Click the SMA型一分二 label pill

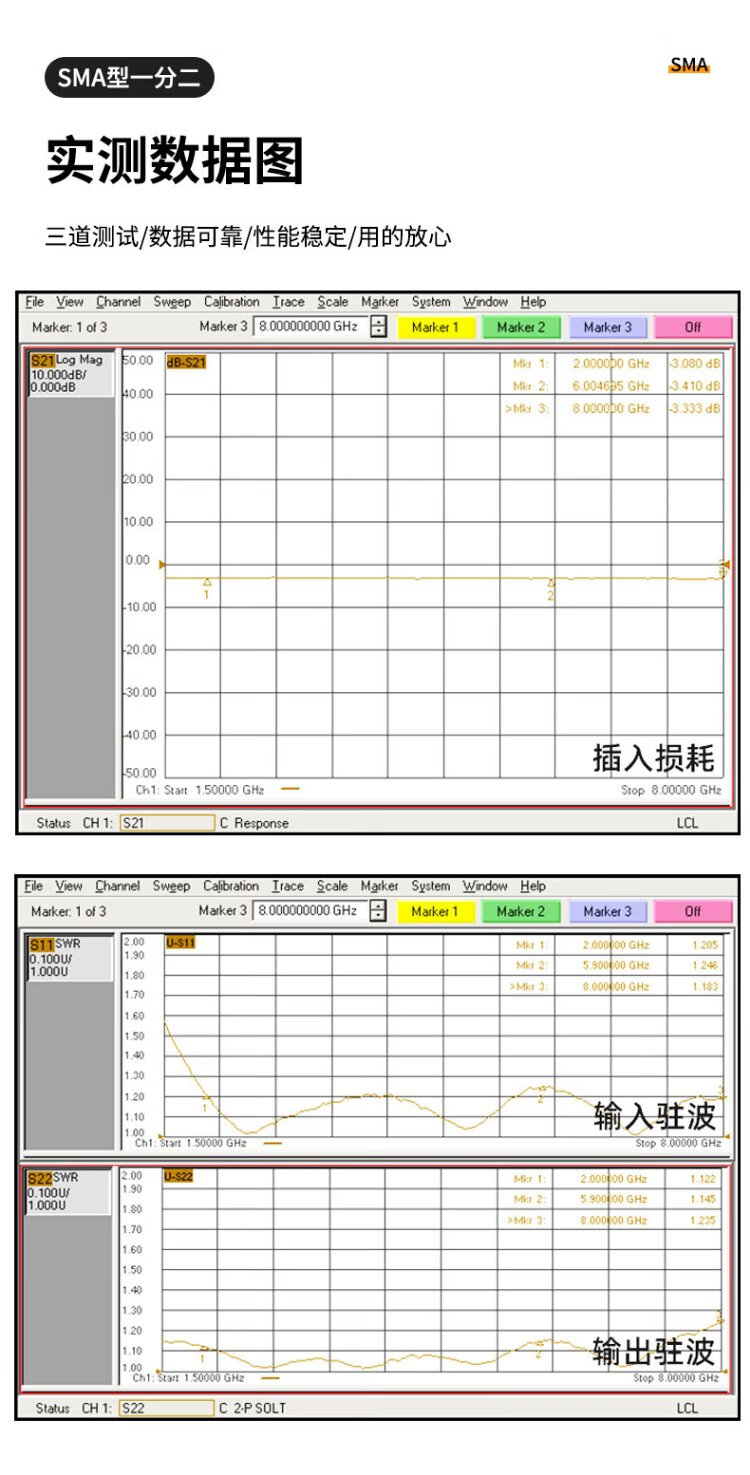click(x=129, y=78)
